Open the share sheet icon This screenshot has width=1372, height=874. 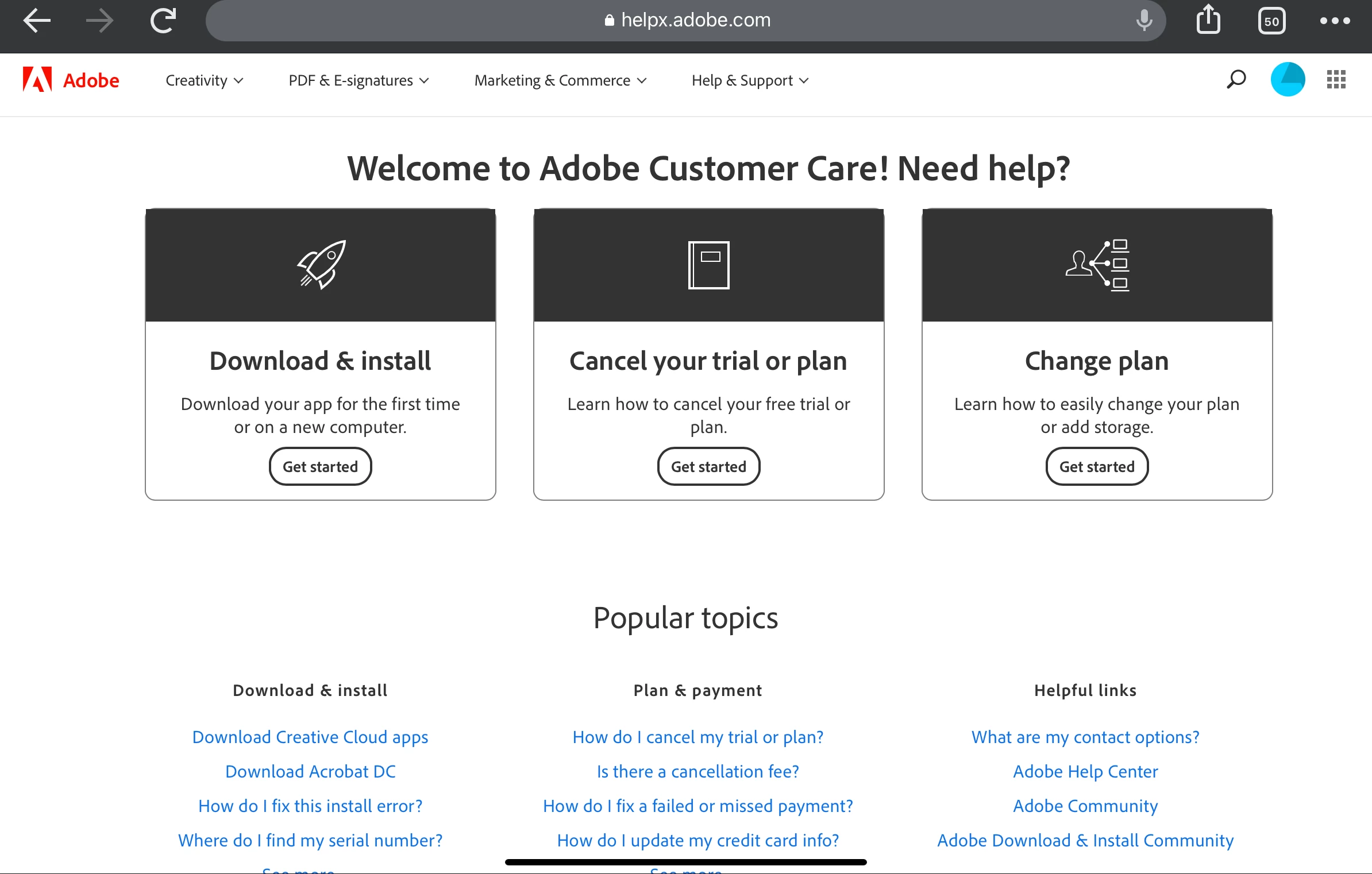pos(1208,21)
